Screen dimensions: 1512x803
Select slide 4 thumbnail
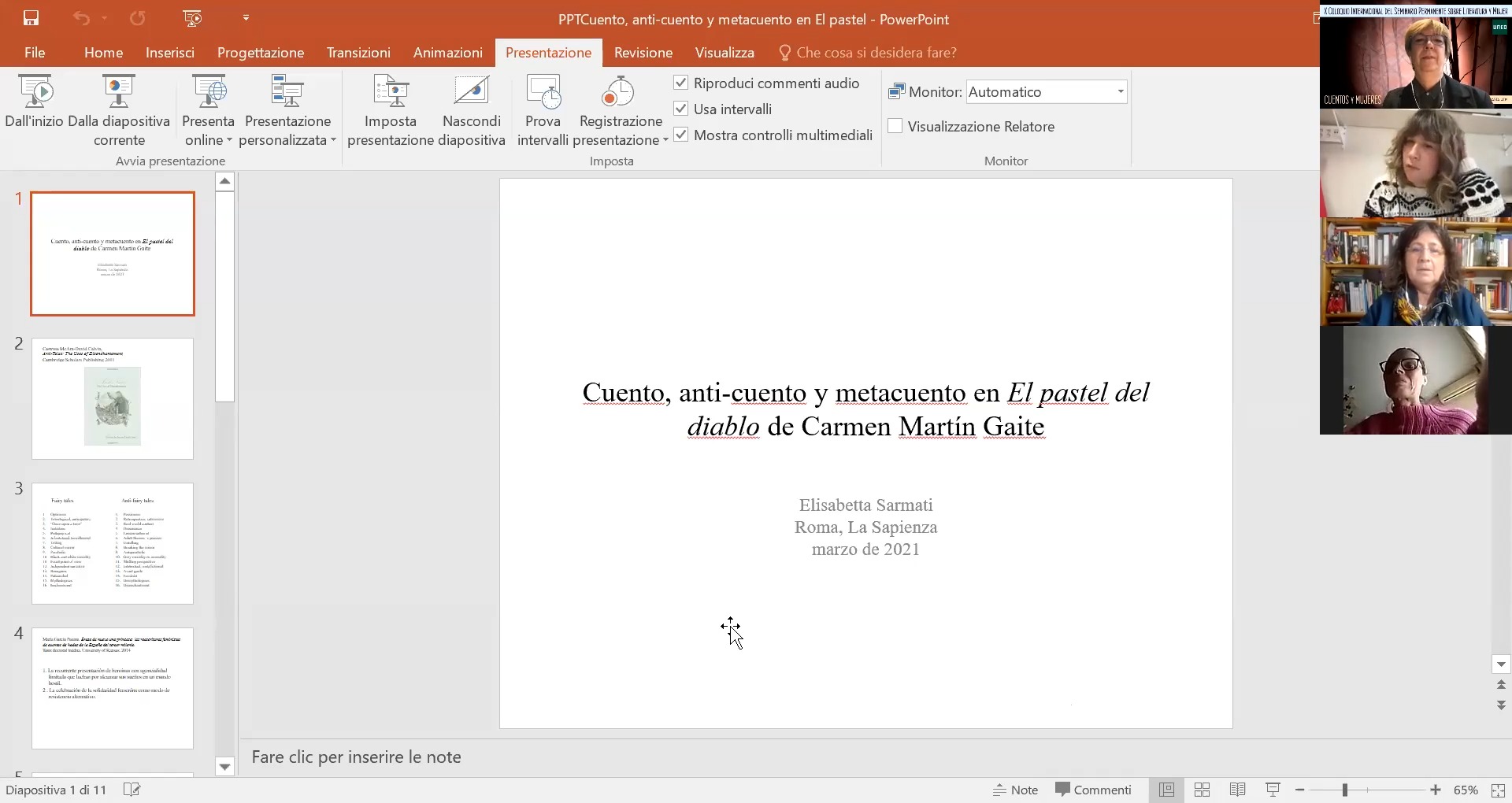coord(113,688)
